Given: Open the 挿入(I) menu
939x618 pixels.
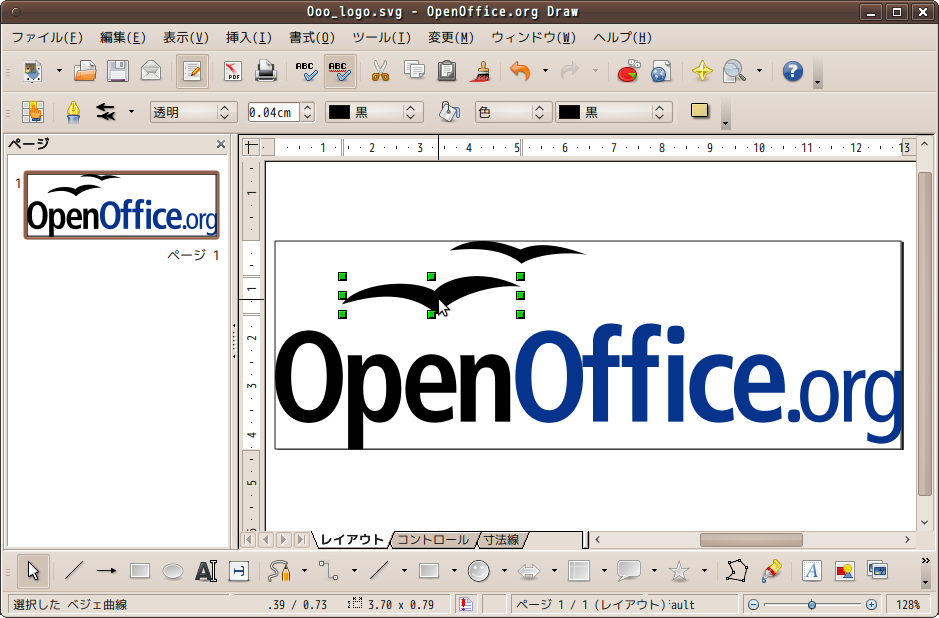Looking at the screenshot, I should point(248,38).
